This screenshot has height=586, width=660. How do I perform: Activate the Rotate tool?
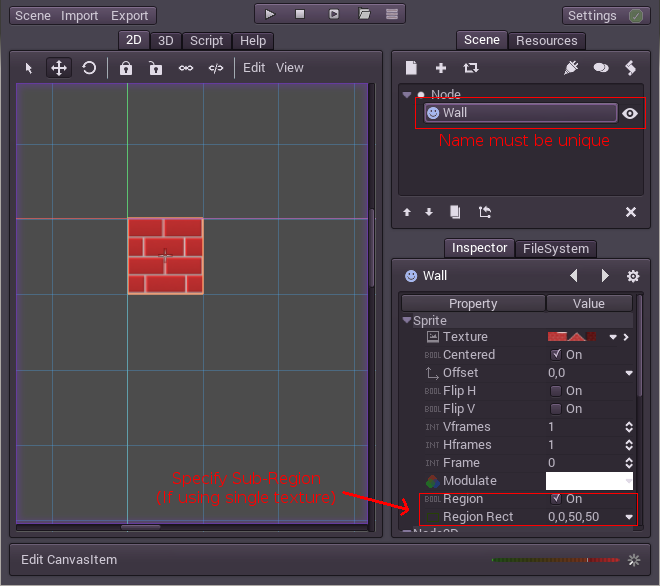(x=89, y=68)
